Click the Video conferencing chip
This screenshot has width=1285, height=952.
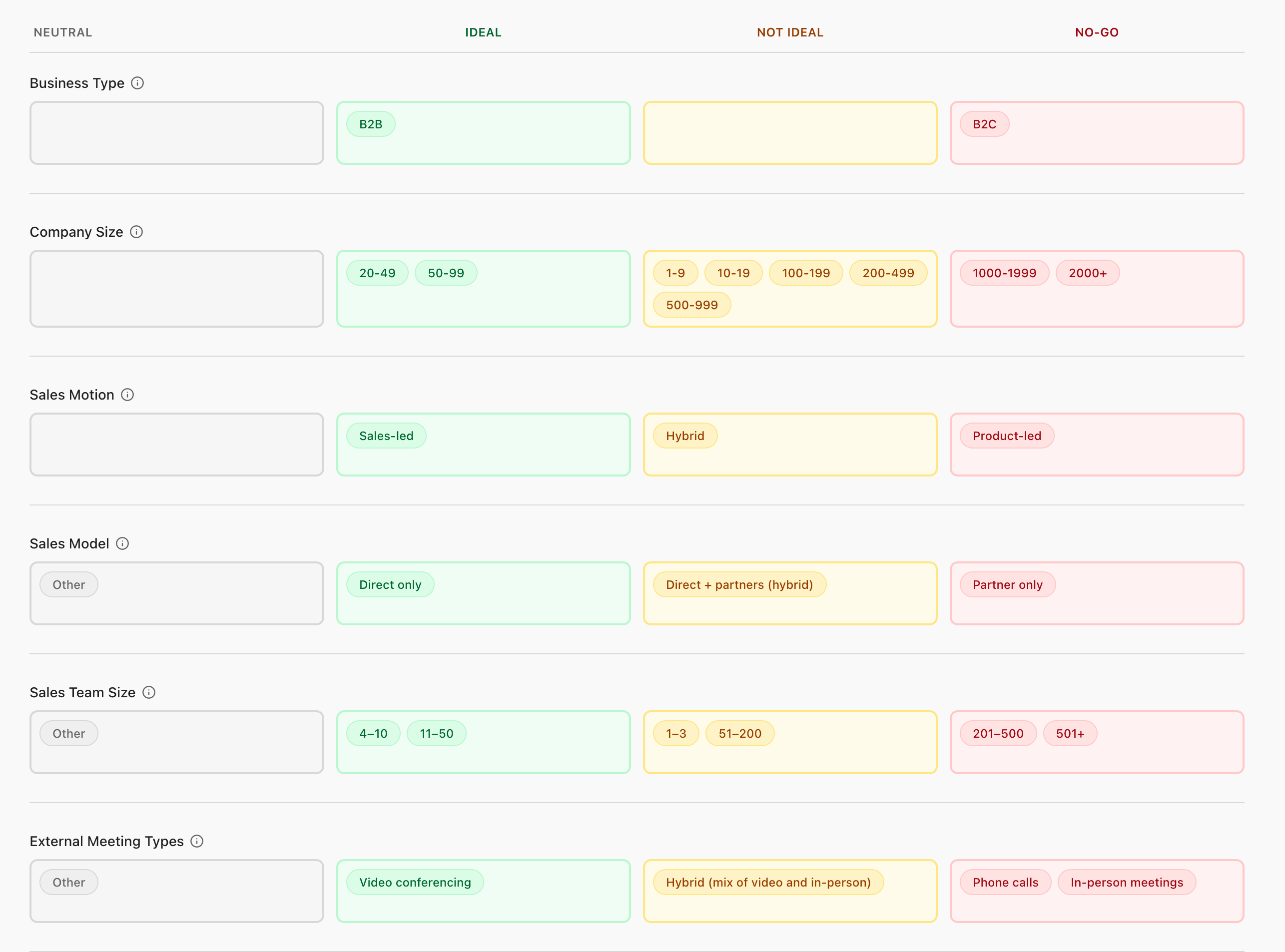coord(415,882)
